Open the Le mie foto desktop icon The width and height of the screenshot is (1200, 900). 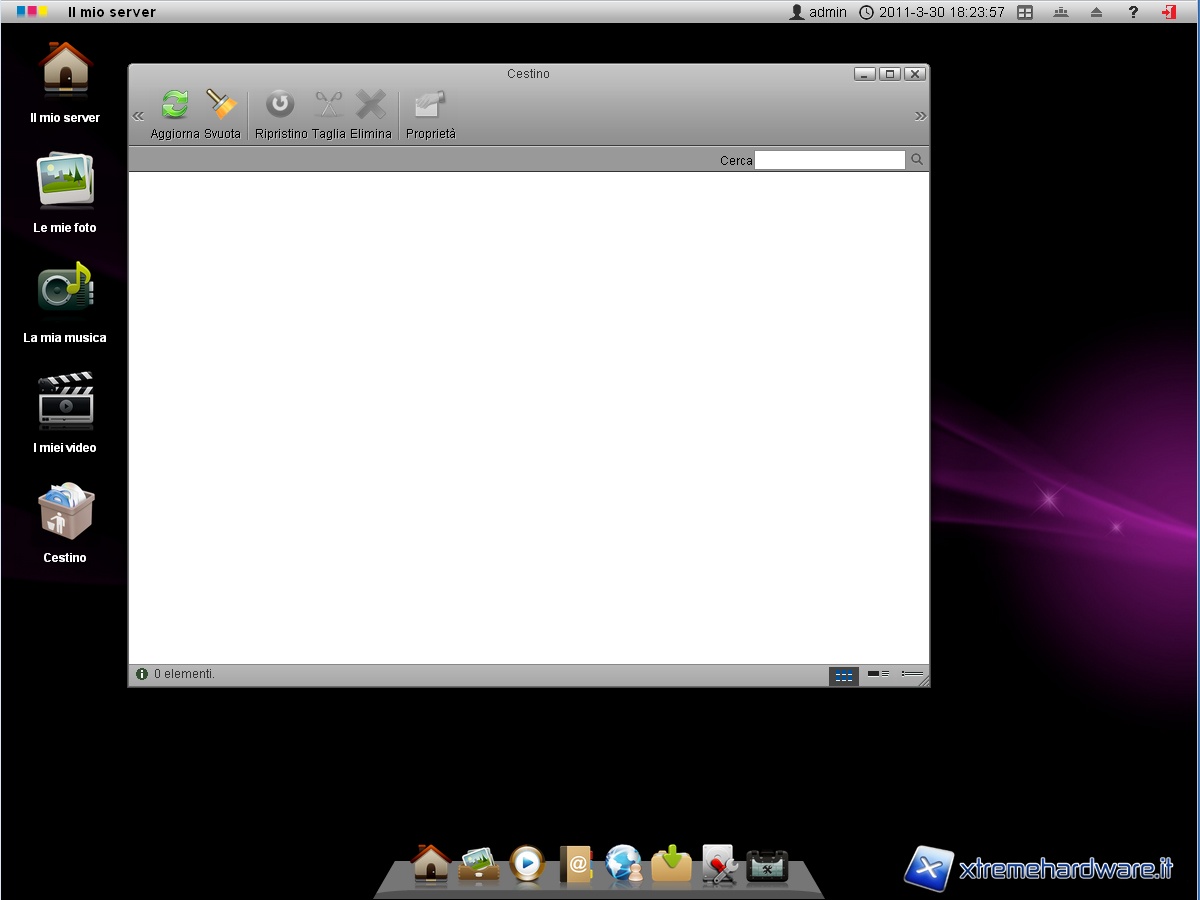click(x=65, y=182)
